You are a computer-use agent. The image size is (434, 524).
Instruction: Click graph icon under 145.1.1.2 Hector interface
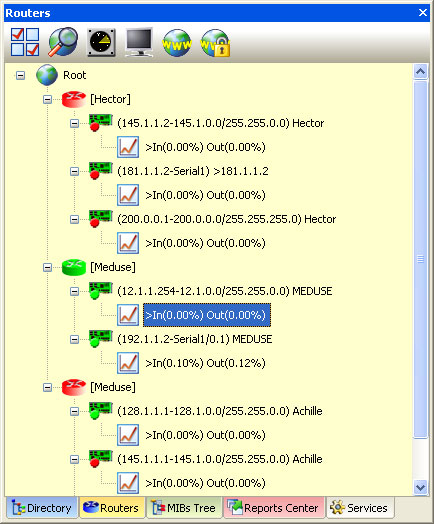[x=128, y=147]
